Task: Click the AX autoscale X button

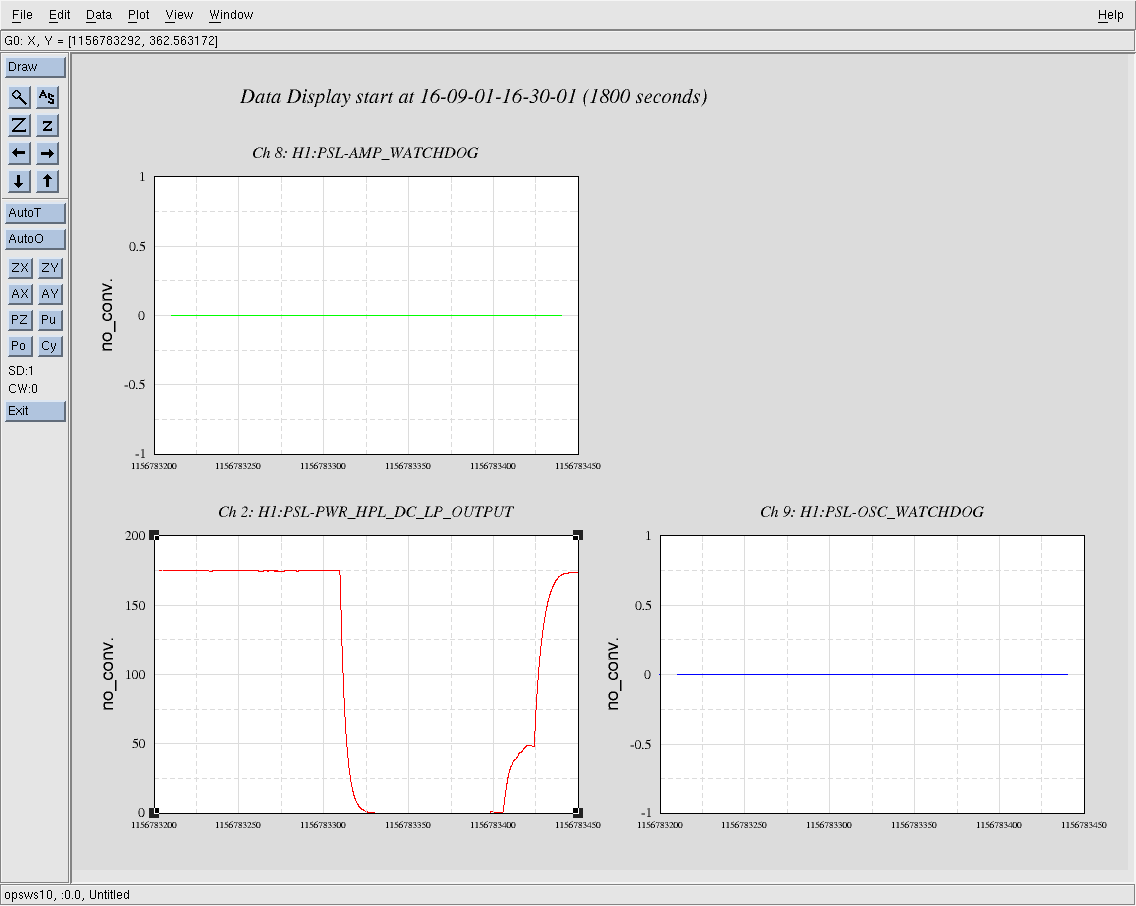Action: tap(20, 294)
